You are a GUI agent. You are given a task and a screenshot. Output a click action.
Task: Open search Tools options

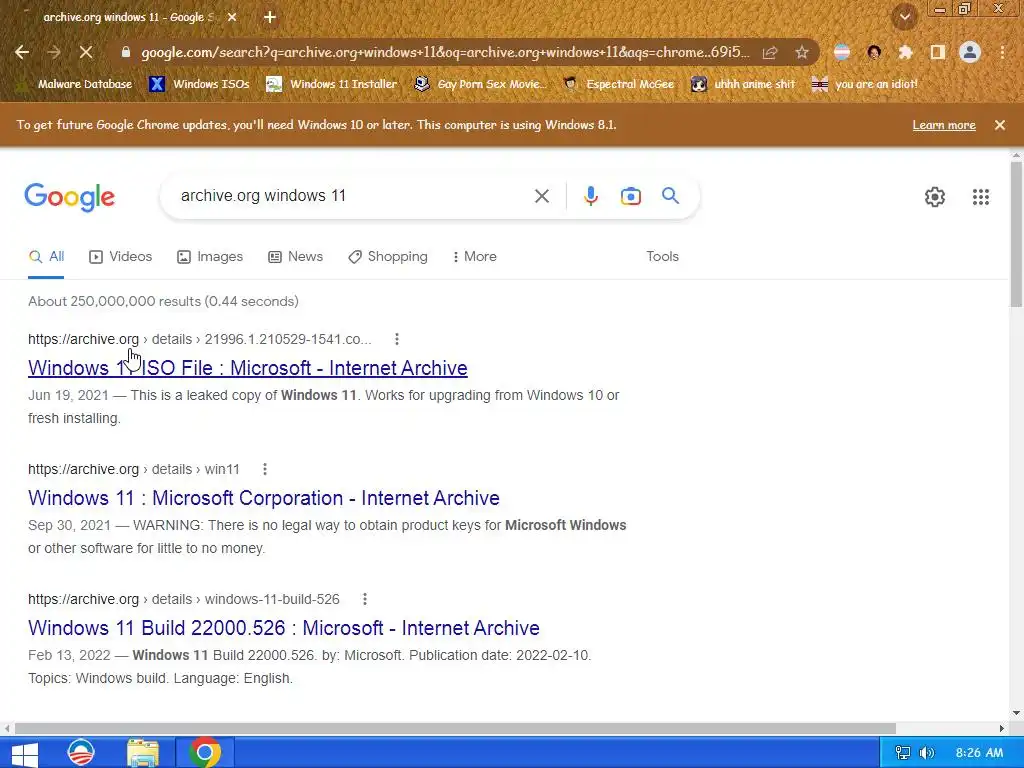(662, 257)
